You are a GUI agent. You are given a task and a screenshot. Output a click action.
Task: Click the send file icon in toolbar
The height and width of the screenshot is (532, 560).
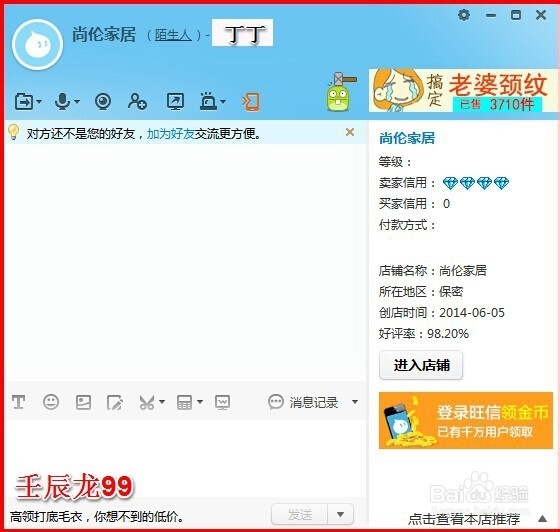coord(24,102)
